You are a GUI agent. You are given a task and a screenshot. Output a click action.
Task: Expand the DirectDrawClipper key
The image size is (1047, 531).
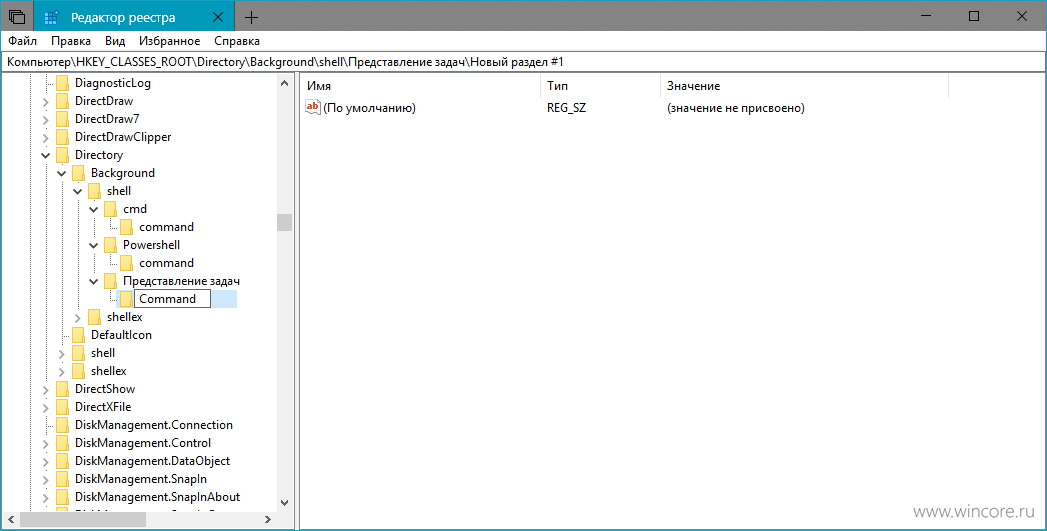tap(45, 138)
